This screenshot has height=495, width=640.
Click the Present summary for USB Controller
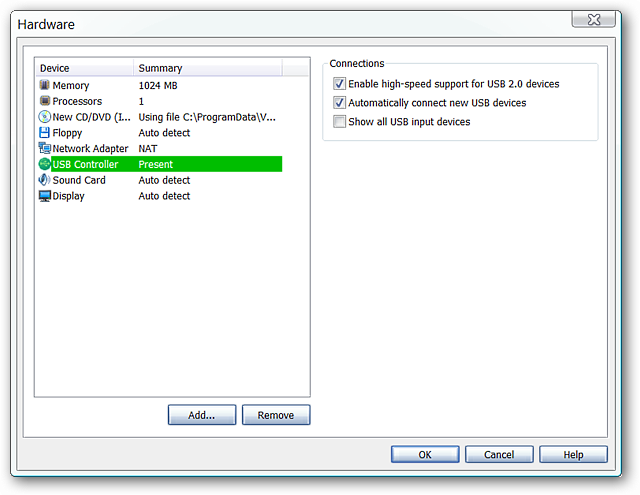156,164
